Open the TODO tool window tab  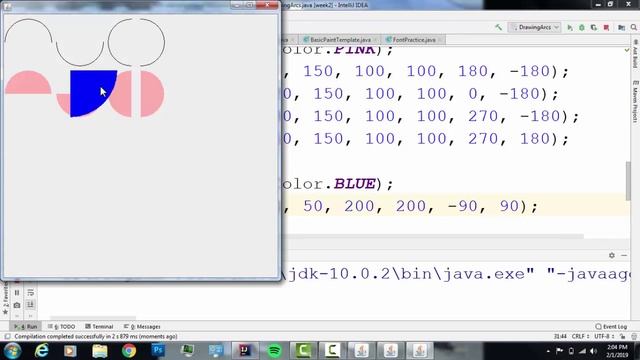[62, 327]
